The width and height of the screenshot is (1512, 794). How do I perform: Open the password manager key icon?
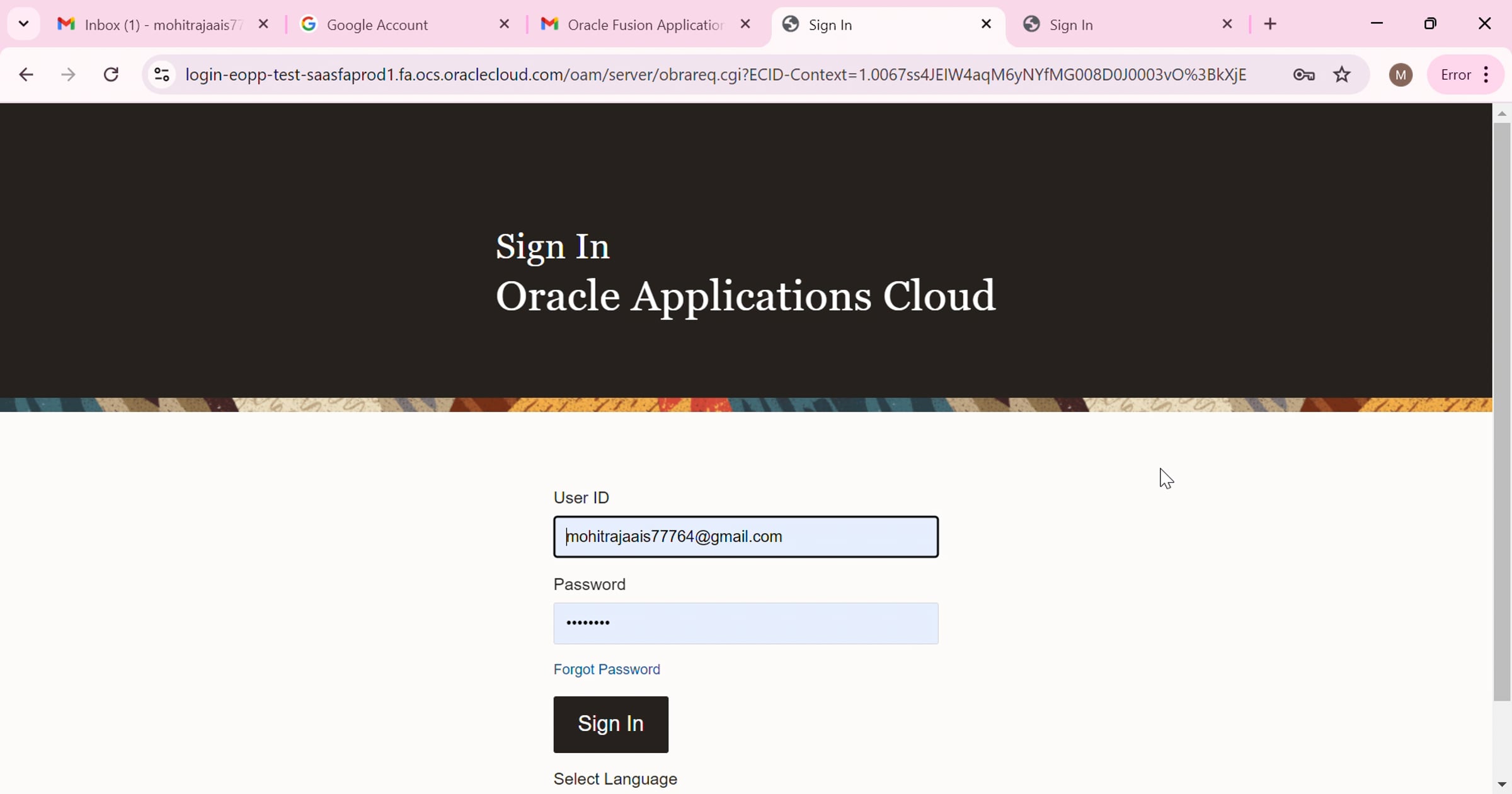pyautogui.click(x=1303, y=75)
